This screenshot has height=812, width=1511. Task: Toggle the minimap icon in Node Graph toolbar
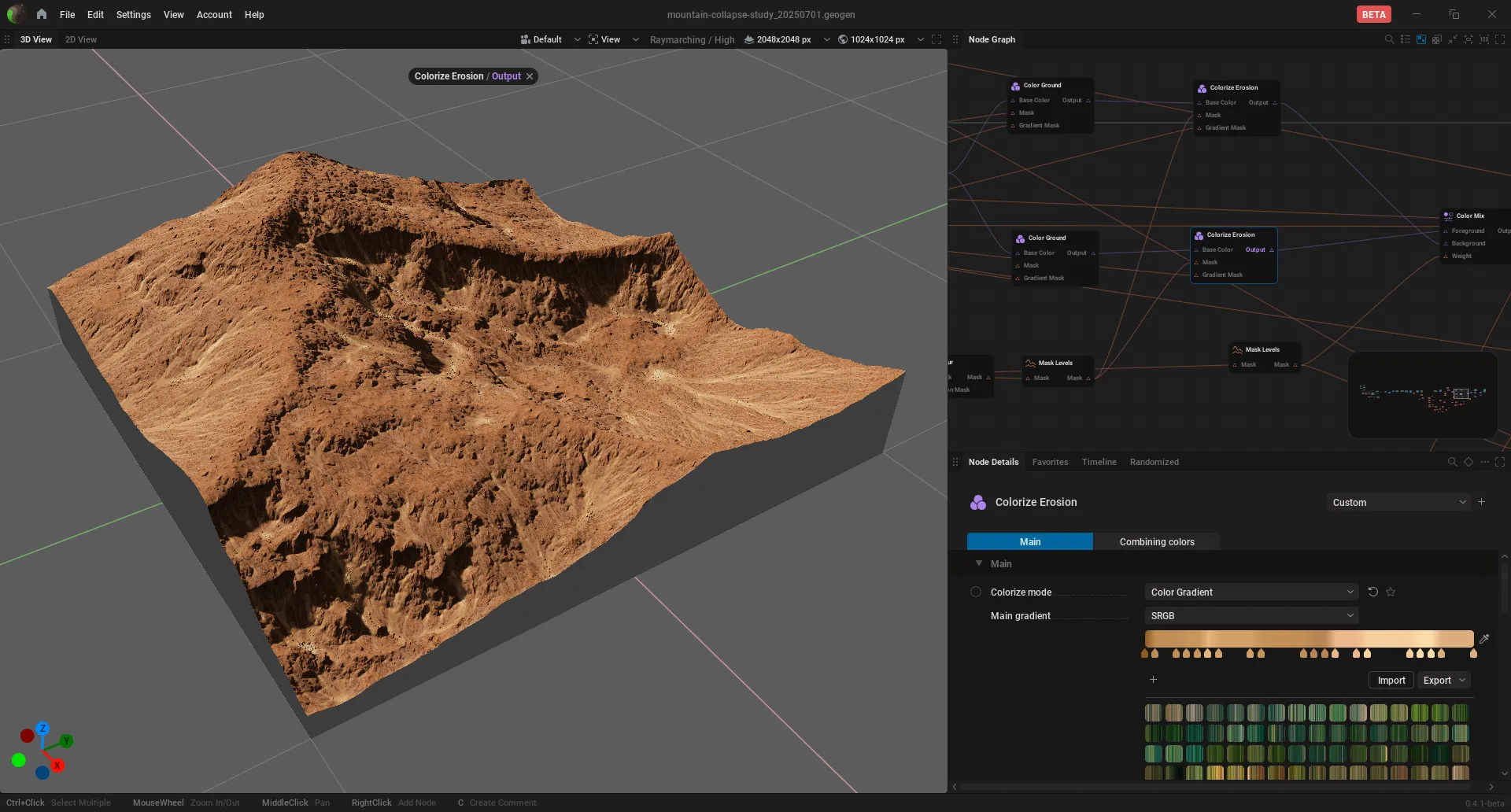(x=1421, y=39)
